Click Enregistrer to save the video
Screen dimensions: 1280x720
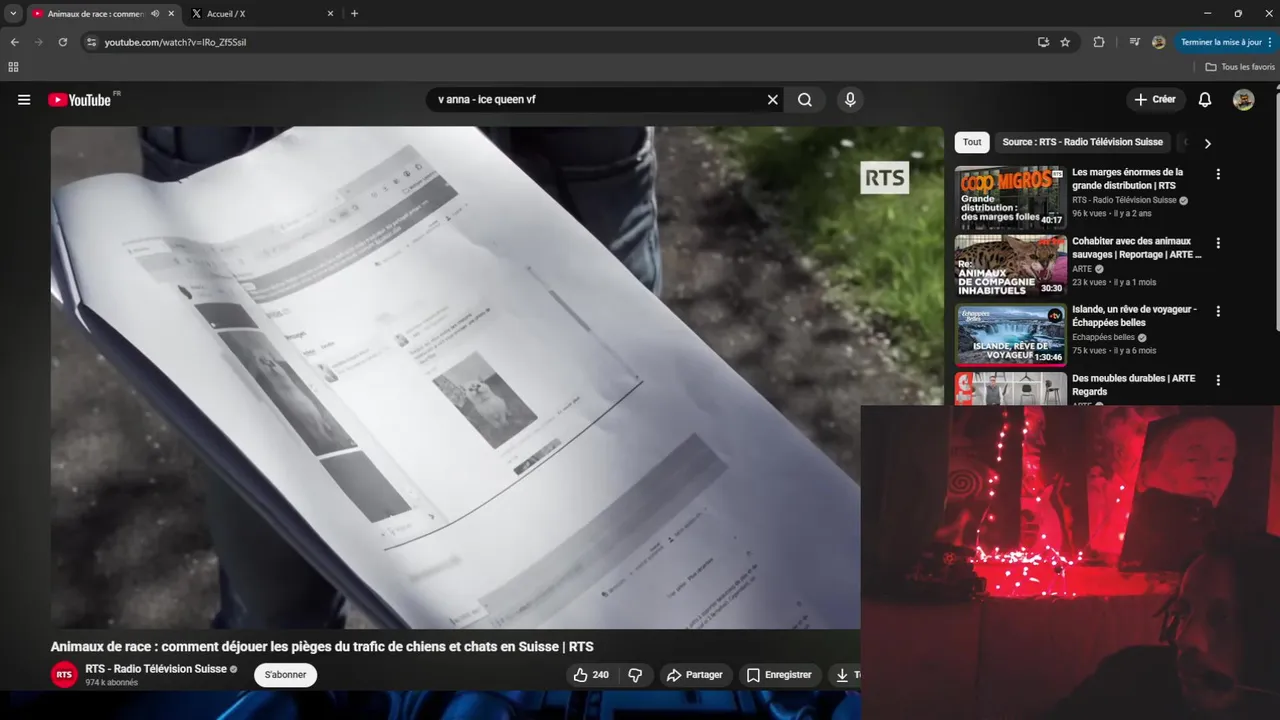pyautogui.click(x=779, y=675)
